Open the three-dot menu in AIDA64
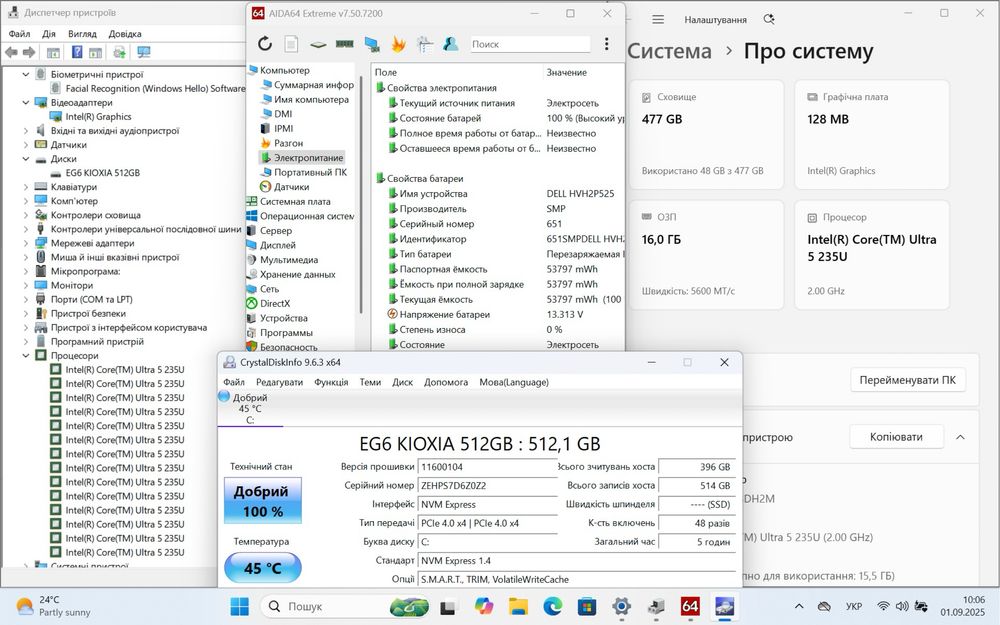Viewport: 1000px width, 625px height. click(607, 43)
